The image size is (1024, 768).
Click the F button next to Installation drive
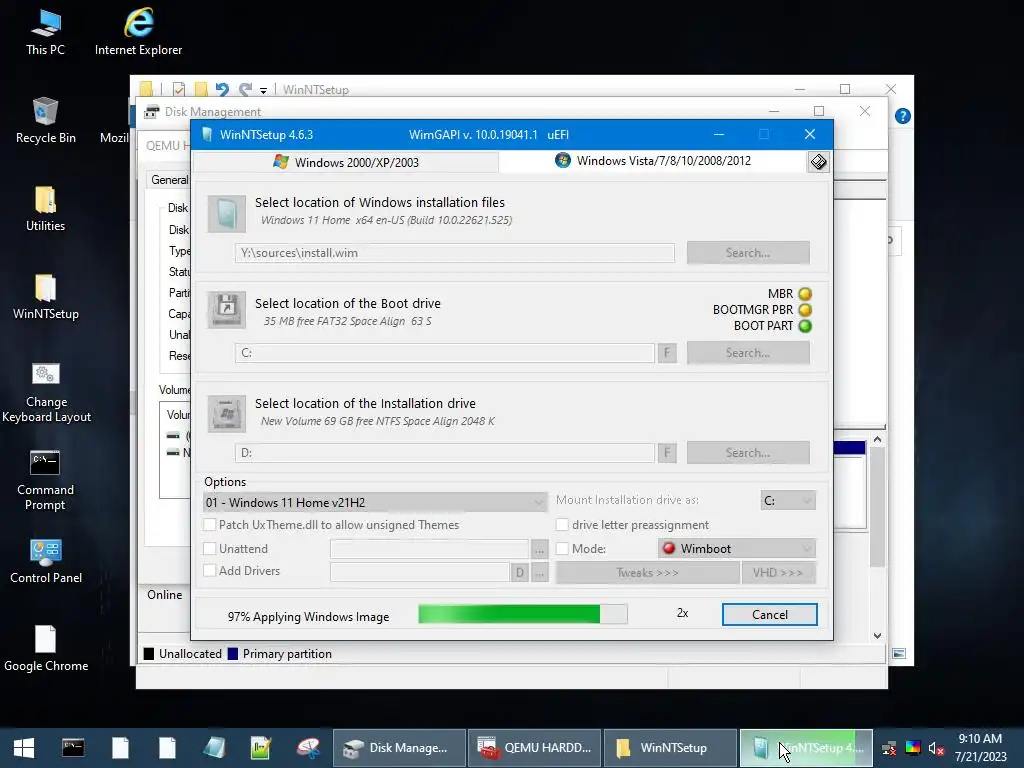click(x=667, y=453)
